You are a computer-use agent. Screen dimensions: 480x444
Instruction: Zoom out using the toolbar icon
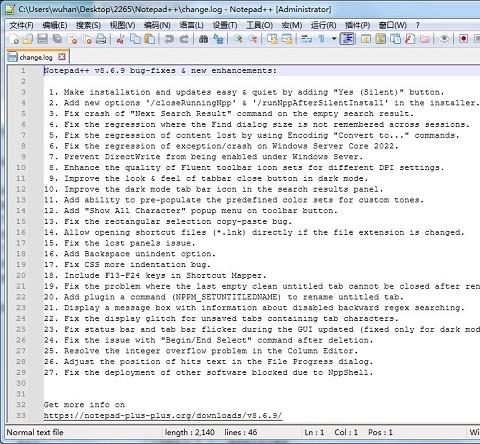(254, 39)
